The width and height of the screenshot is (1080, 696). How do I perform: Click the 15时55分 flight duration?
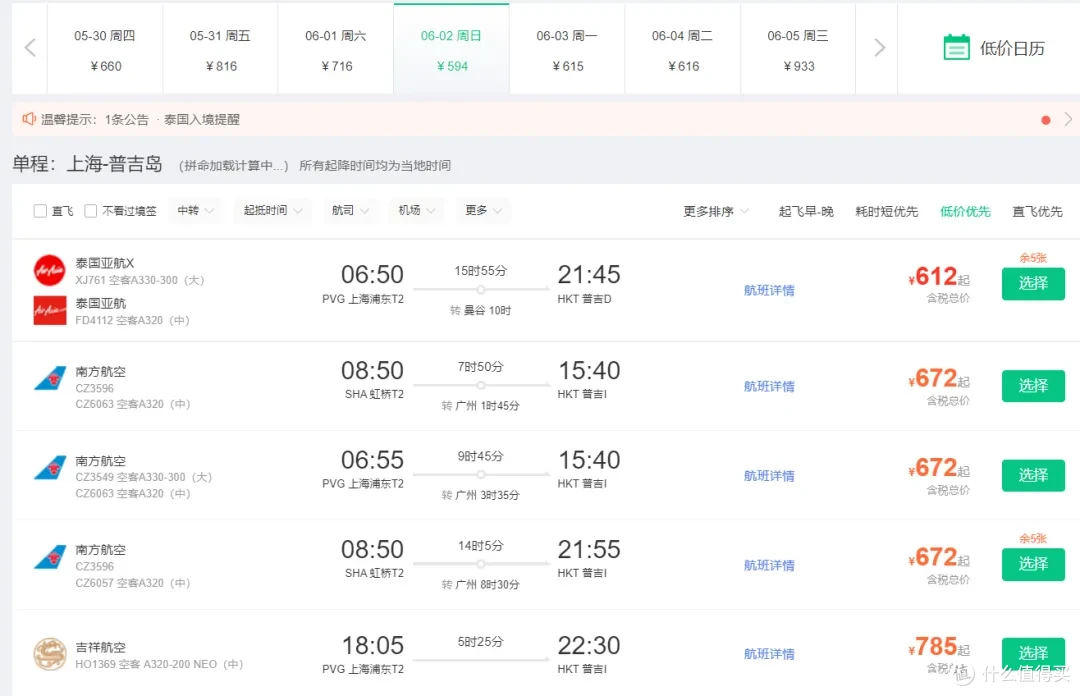[x=480, y=271]
